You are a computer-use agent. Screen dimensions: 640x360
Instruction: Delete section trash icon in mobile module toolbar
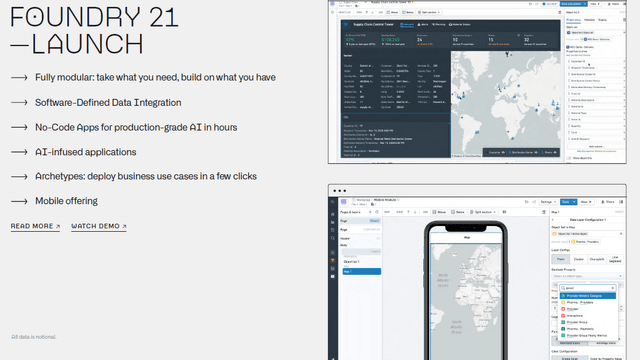point(544,212)
